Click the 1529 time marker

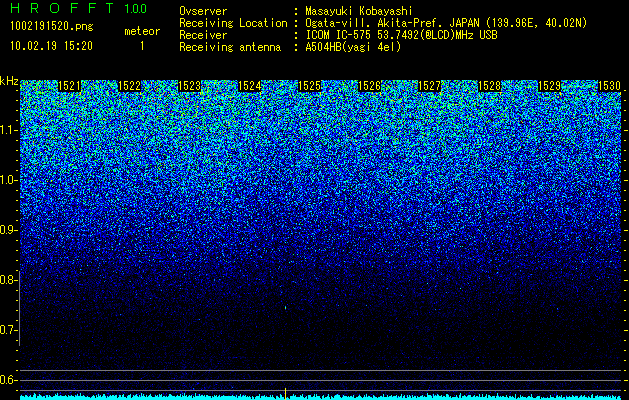pyautogui.click(x=550, y=86)
